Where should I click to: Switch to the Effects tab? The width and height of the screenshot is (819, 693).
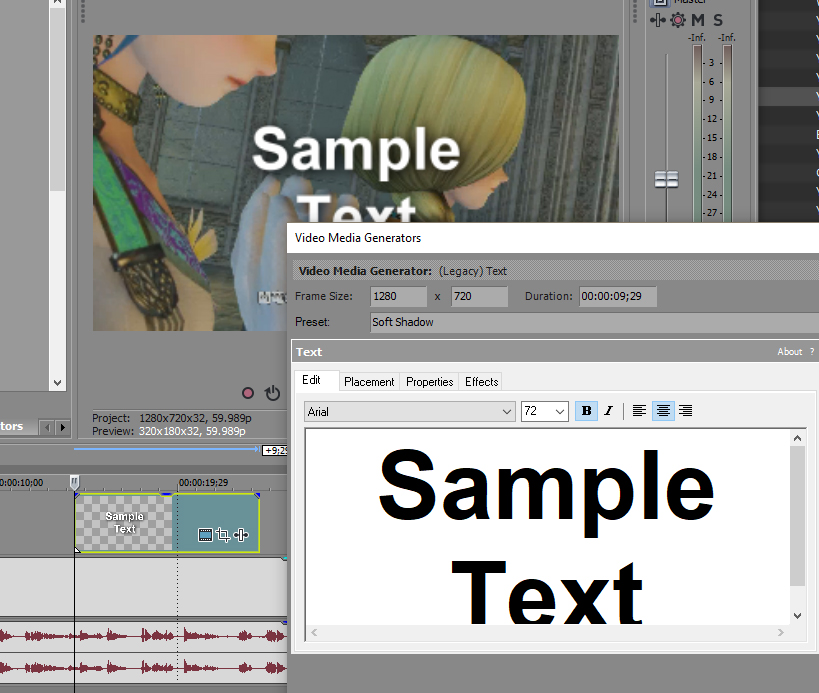(x=481, y=382)
